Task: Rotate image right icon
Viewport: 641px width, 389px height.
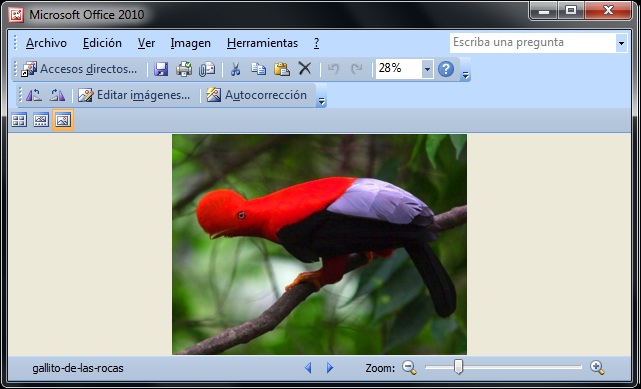Action: point(58,95)
